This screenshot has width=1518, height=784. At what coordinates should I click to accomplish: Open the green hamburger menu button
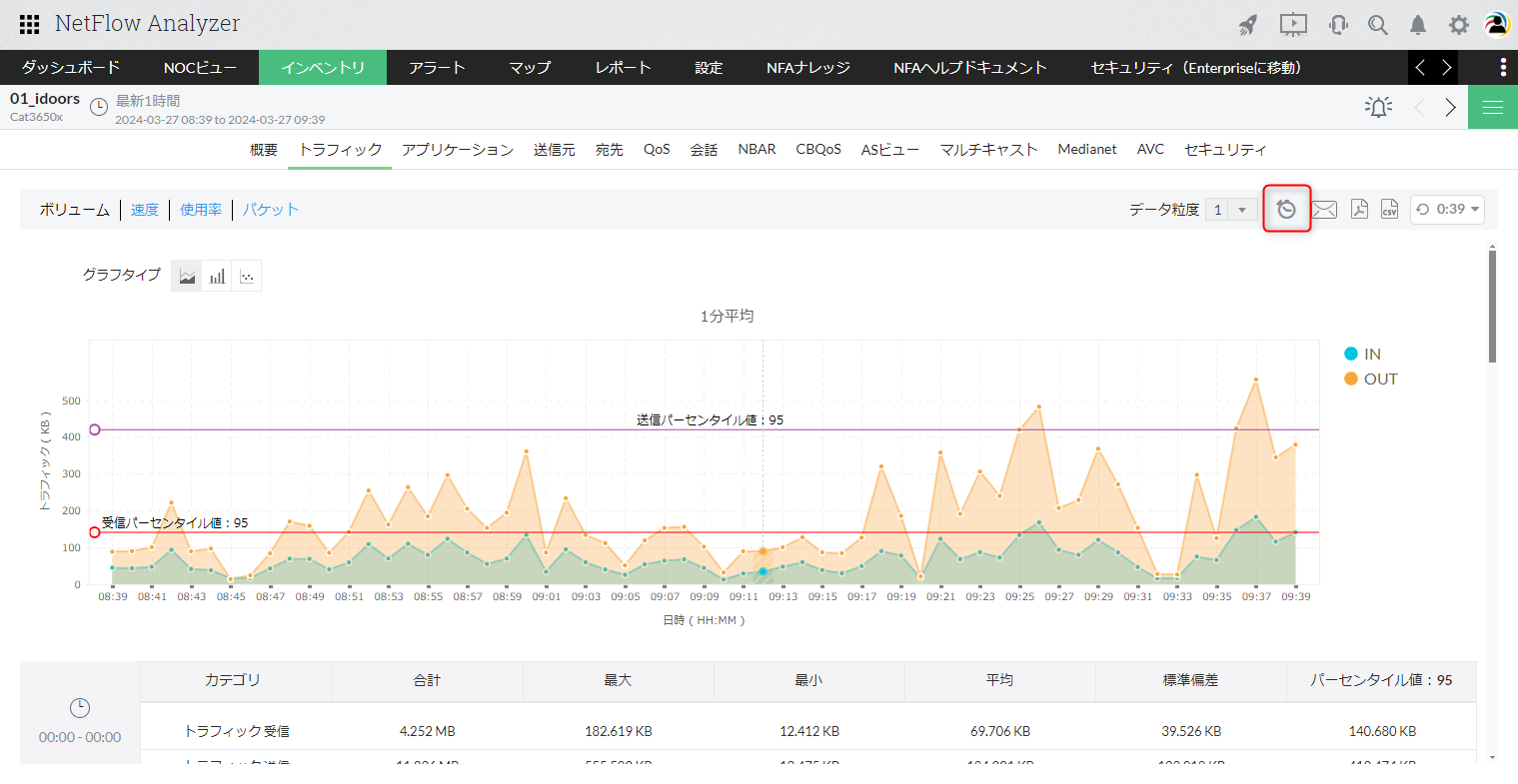click(x=1492, y=107)
